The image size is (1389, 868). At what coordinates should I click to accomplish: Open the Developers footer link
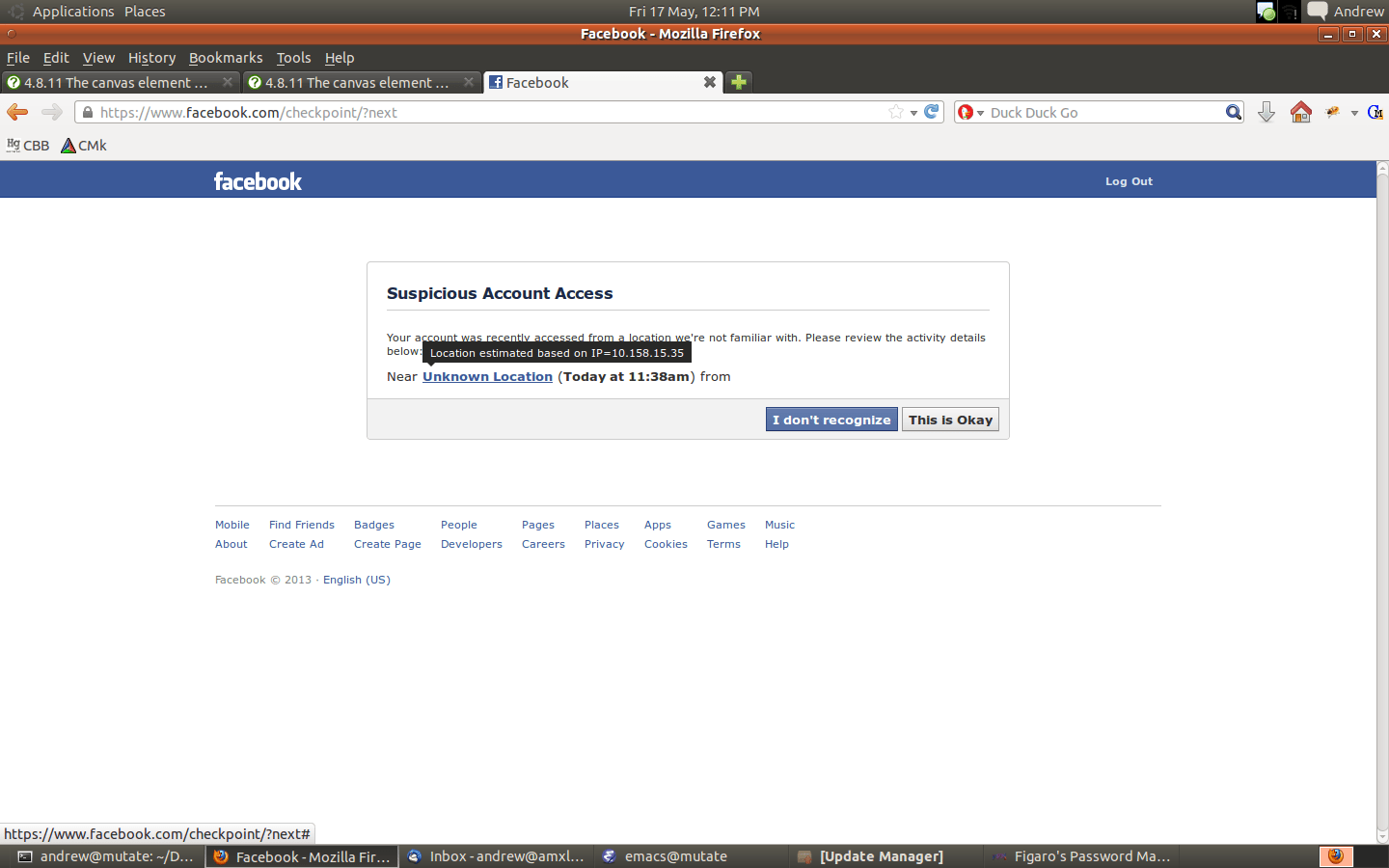(472, 544)
